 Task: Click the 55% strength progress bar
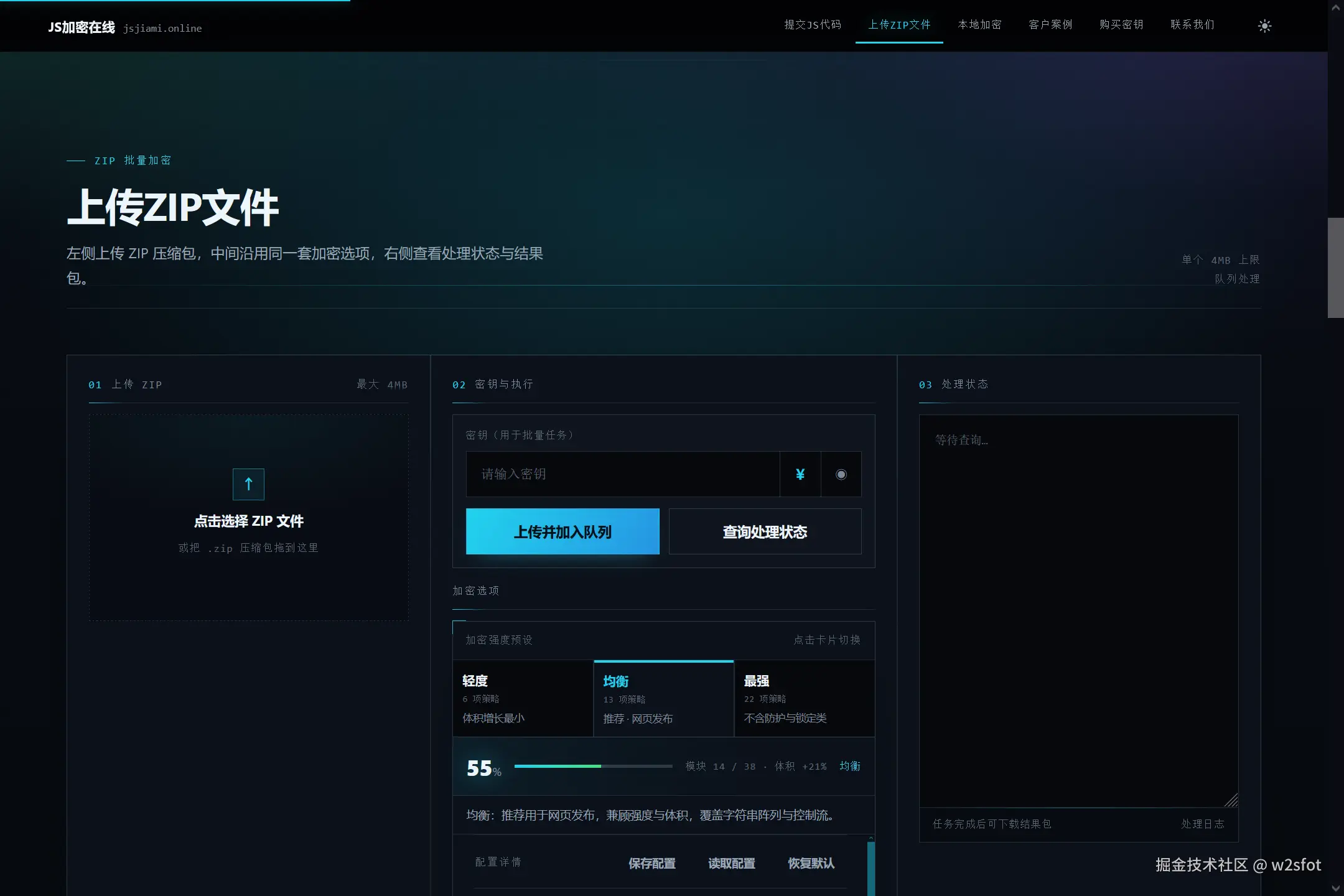[x=593, y=766]
